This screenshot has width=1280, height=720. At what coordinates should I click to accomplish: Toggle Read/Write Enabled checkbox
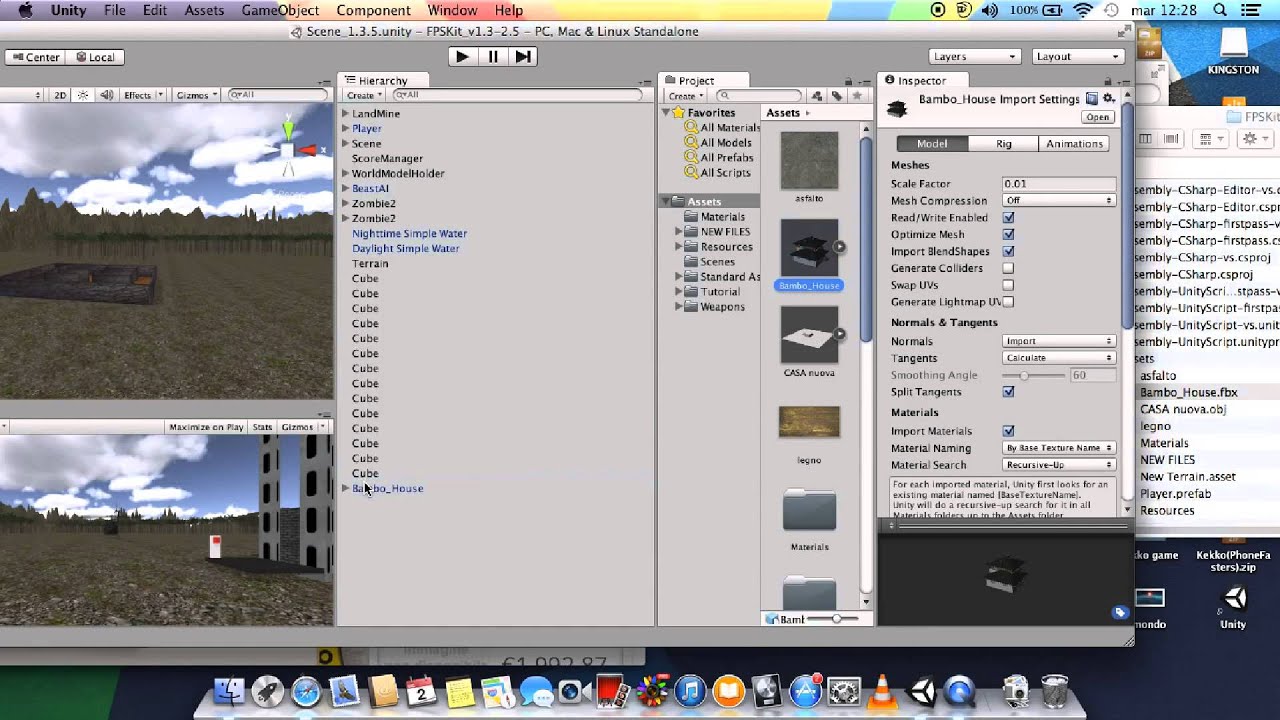click(1008, 218)
